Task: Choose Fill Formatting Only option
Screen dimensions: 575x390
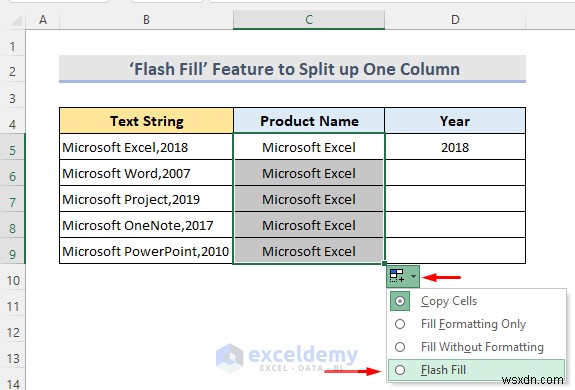Action: coord(476,324)
